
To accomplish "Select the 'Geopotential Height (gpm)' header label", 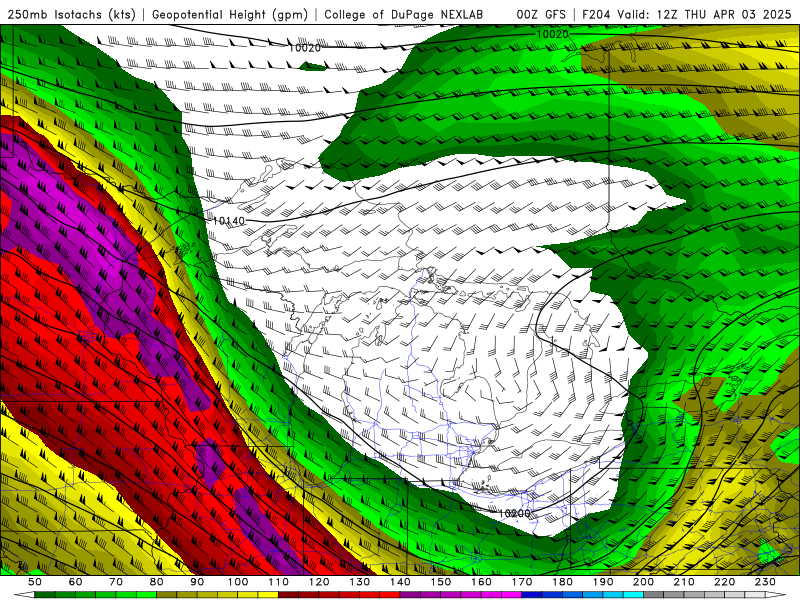I will pyautogui.click(x=230, y=15).
